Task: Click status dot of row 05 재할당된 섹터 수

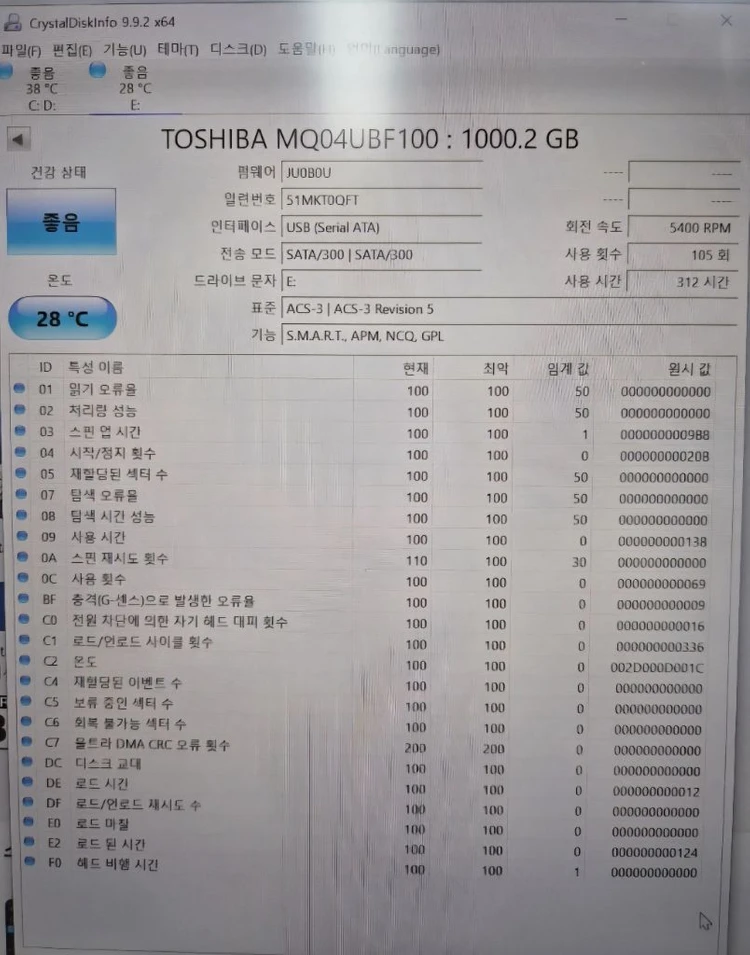Action: point(21,473)
